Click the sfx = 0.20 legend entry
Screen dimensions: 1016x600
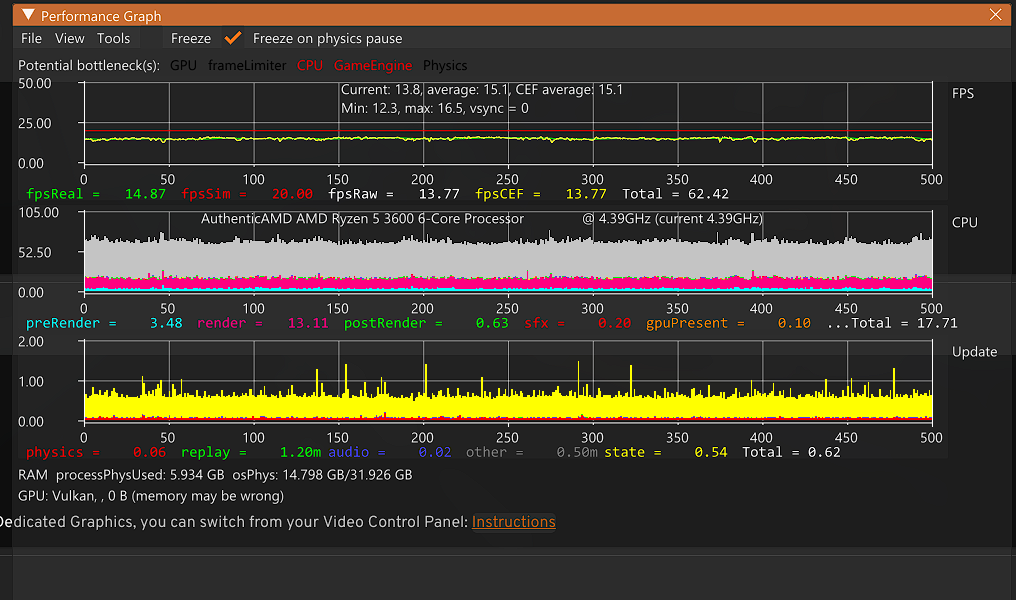point(577,323)
